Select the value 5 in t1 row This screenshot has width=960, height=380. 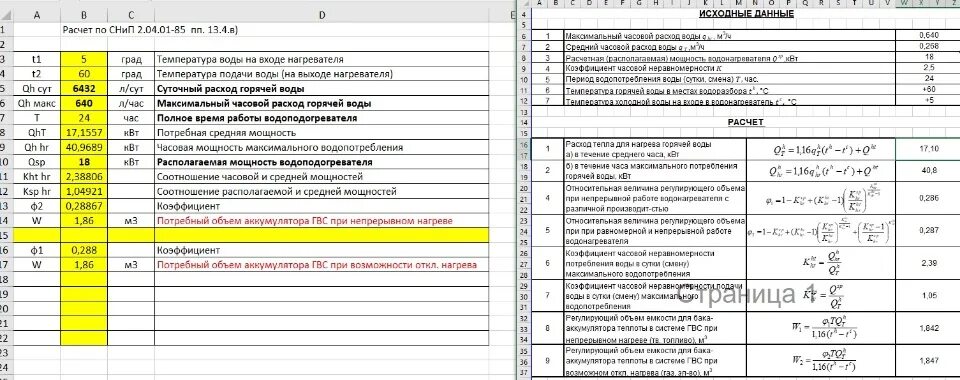[x=84, y=59]
